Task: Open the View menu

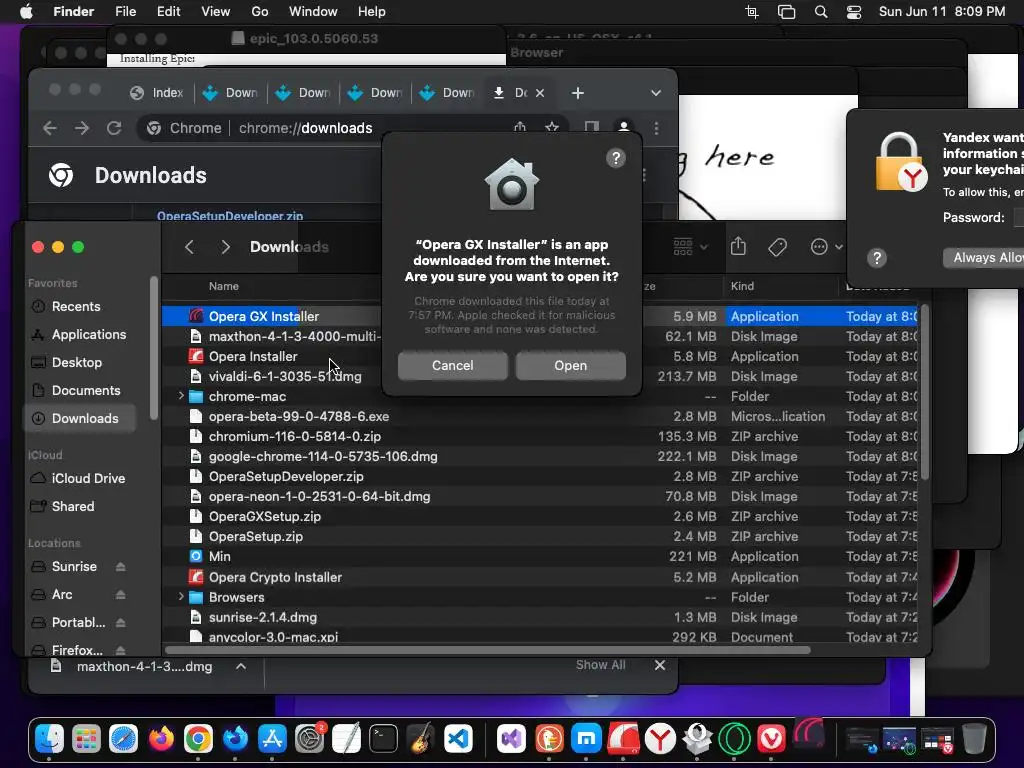Action: 216,12
